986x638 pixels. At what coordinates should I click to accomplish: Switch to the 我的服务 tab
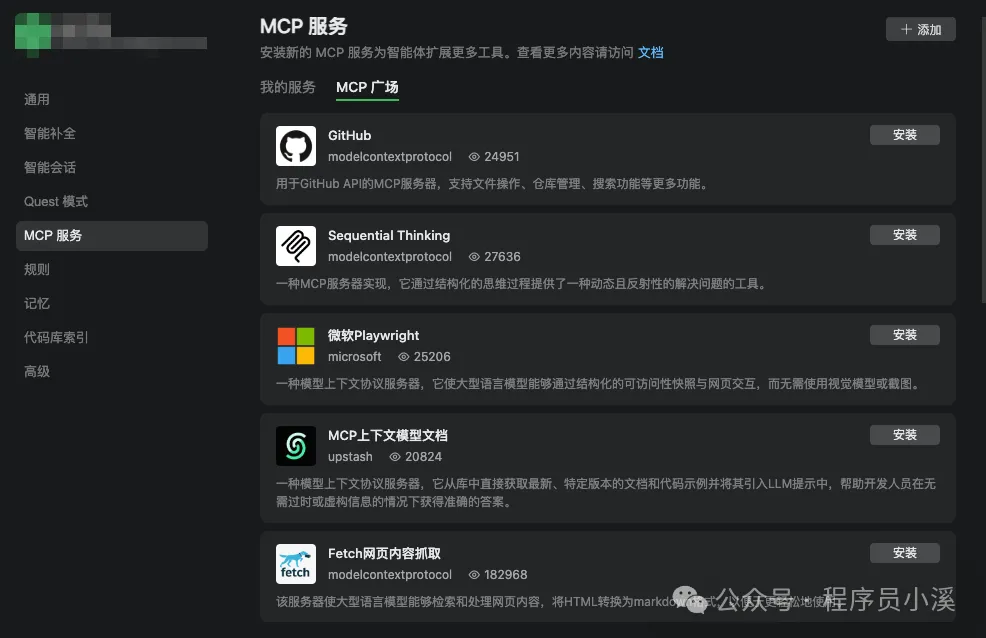click(x=288, y=87)
